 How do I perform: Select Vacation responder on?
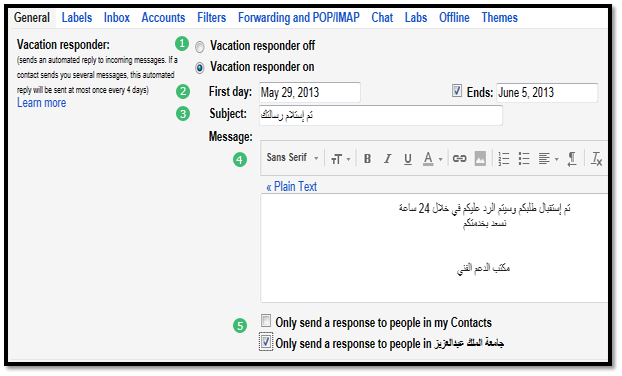(x=200, y=68)
